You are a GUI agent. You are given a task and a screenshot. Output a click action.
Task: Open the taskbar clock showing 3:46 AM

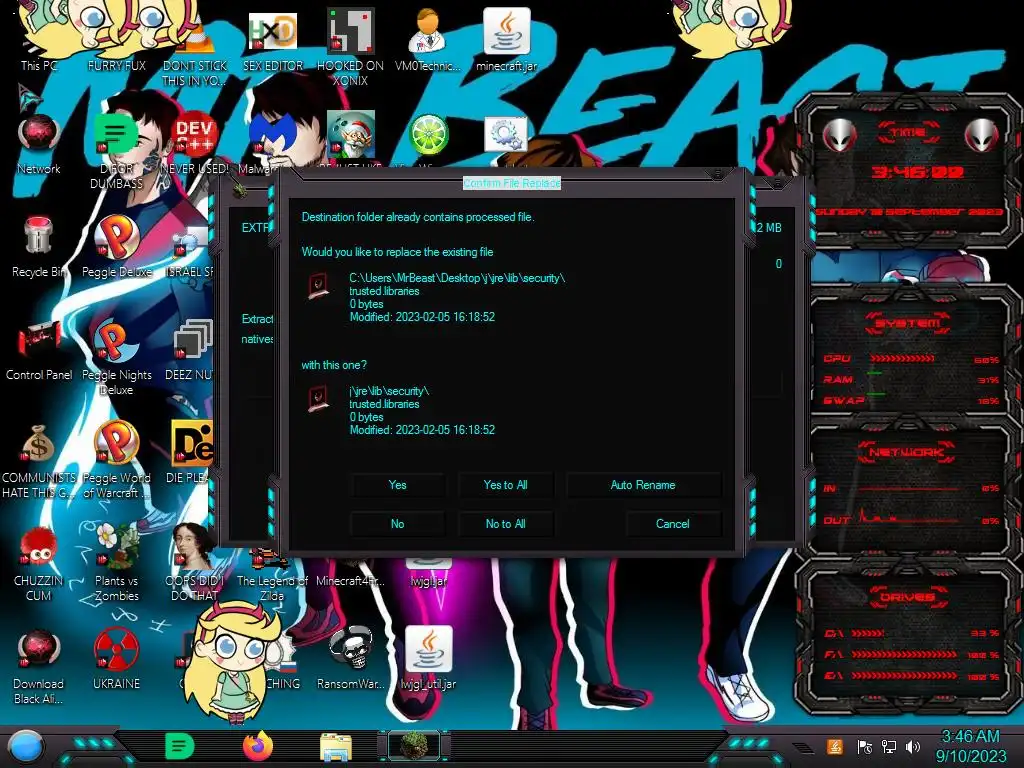(971, 746)
